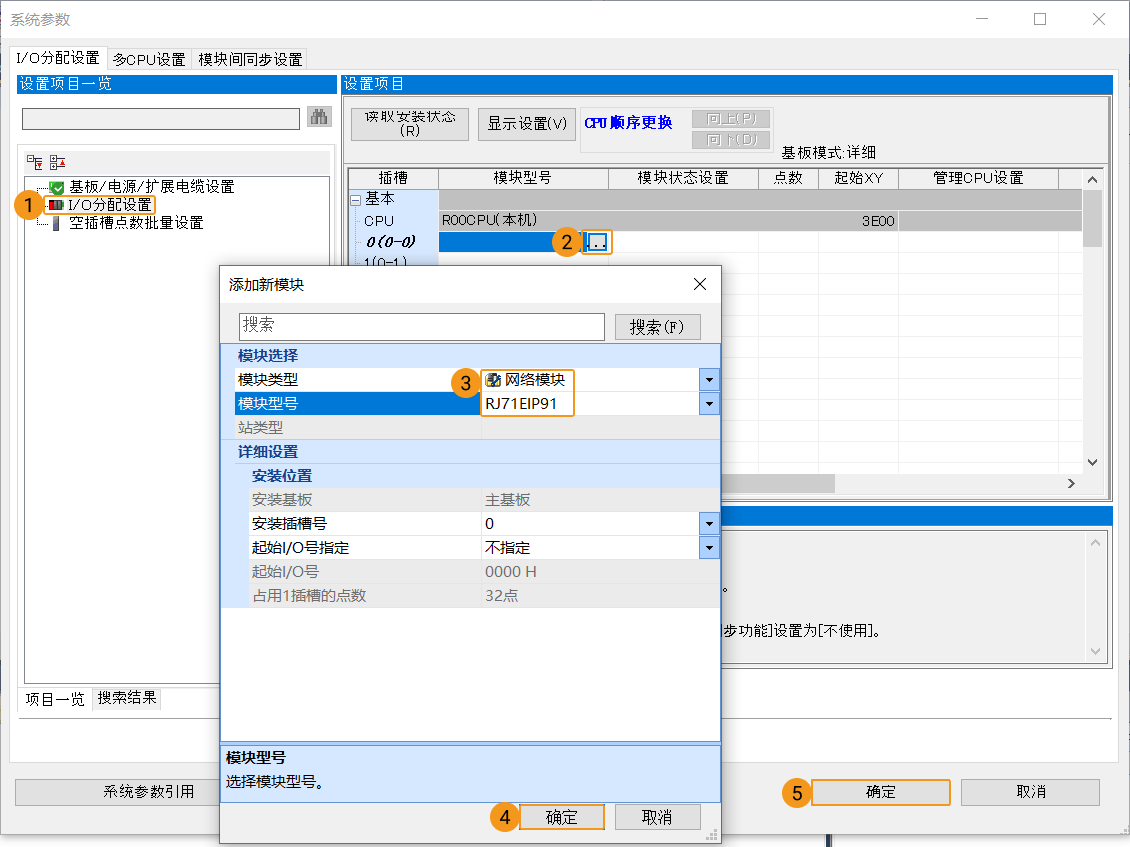Open the 模块型号 dropdown arrow

click(709, 404)
